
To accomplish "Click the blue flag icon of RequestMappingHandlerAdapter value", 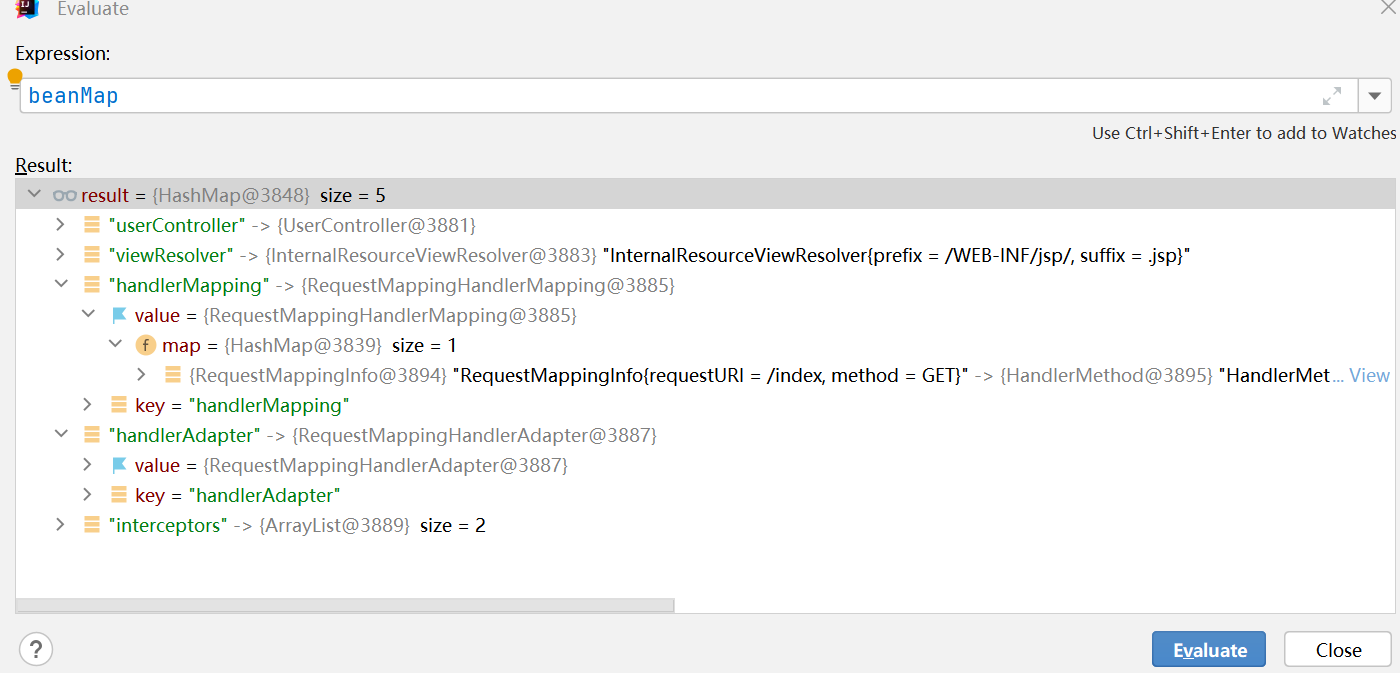I will [x=119, y=466].
